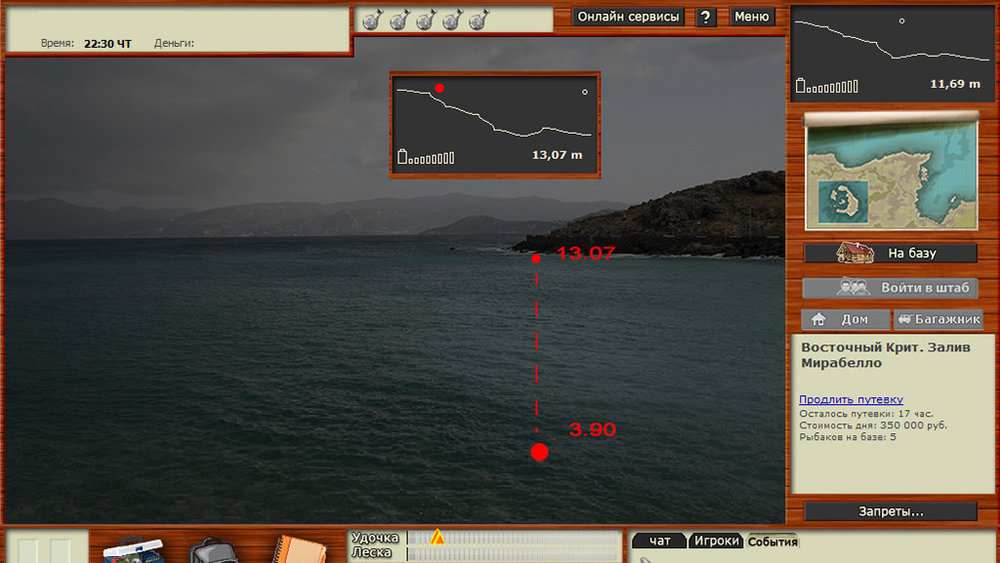
Task: Click the first silver medal icon
Action: [370, 19]
